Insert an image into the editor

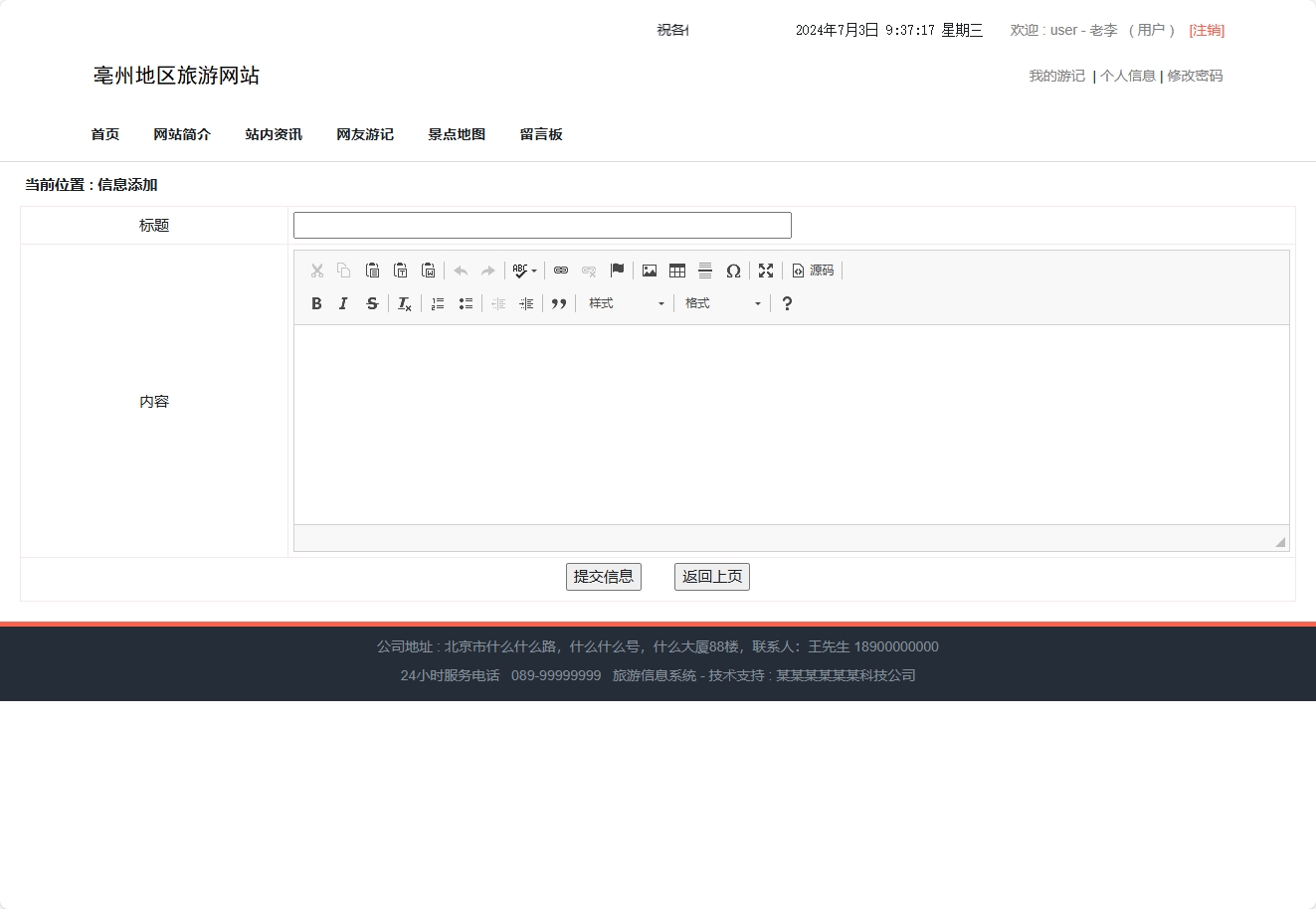coord(649,270)
